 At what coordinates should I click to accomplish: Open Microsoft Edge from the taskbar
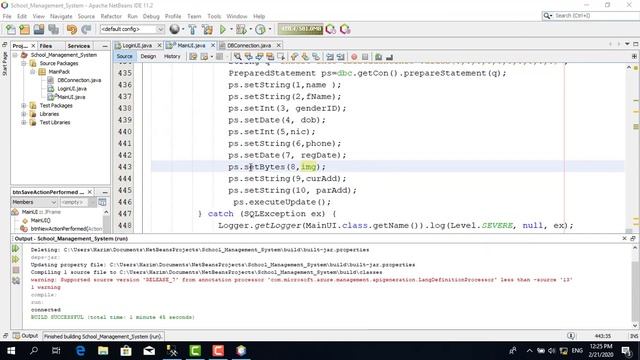tap(80, 351)
